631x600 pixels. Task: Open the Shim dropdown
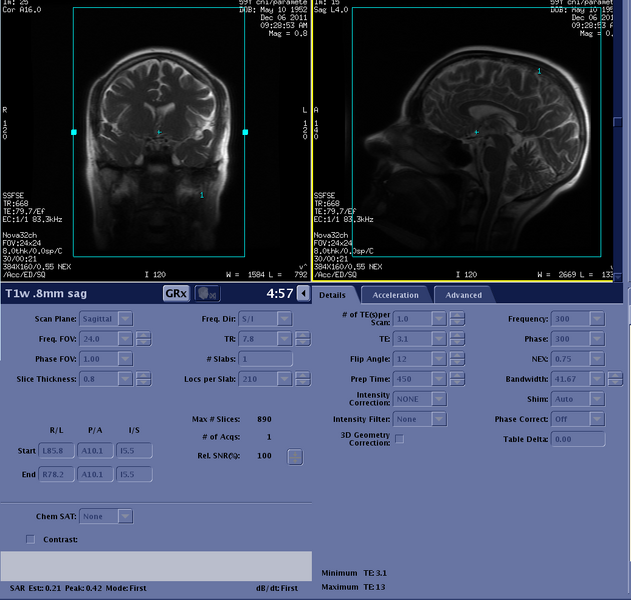coord(597,399)
